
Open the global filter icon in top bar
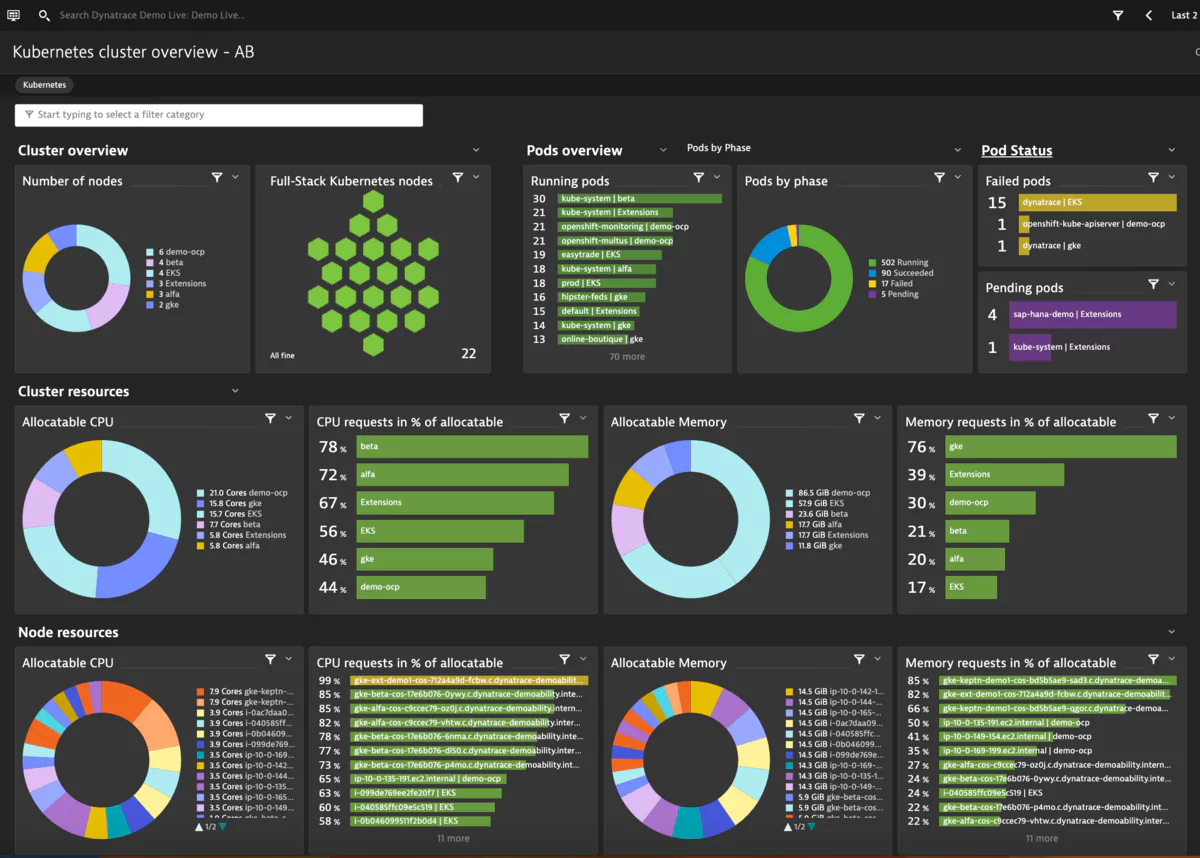click(x=1117, y=15)
